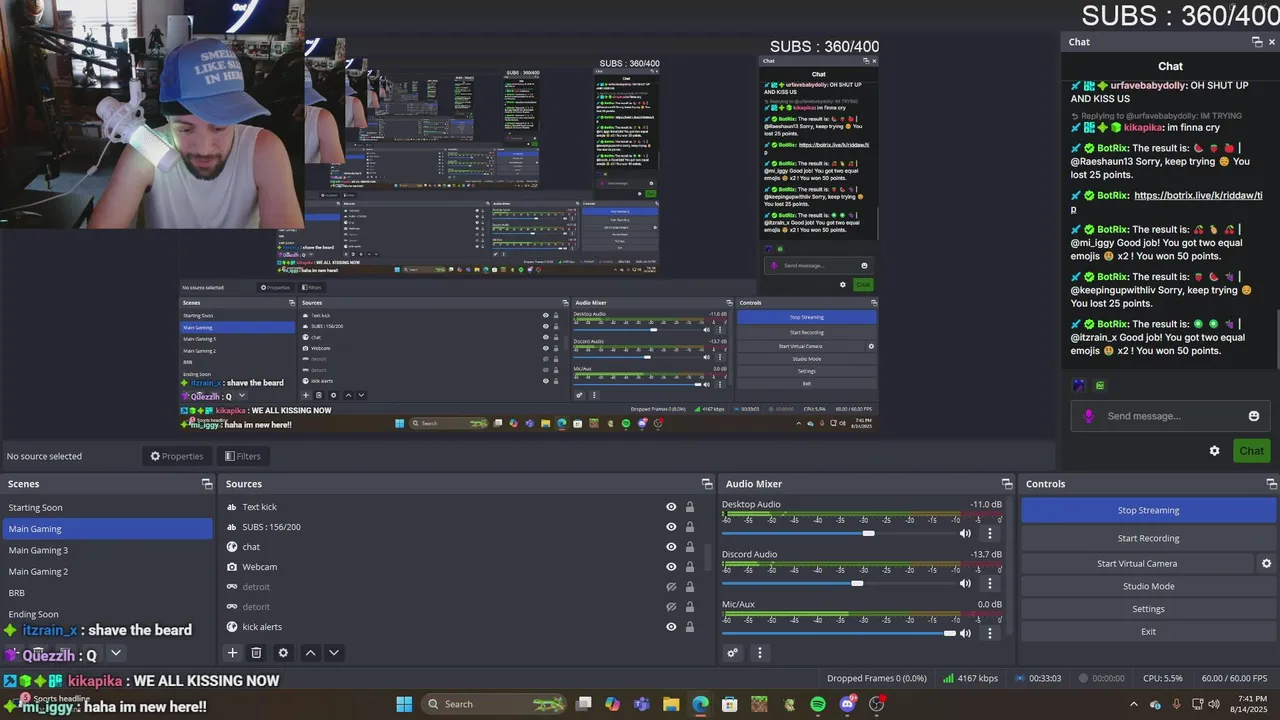Pop out the Controls dock float icon
The height and width of the screenshot is (720, 1280).
click(1271, 484)
